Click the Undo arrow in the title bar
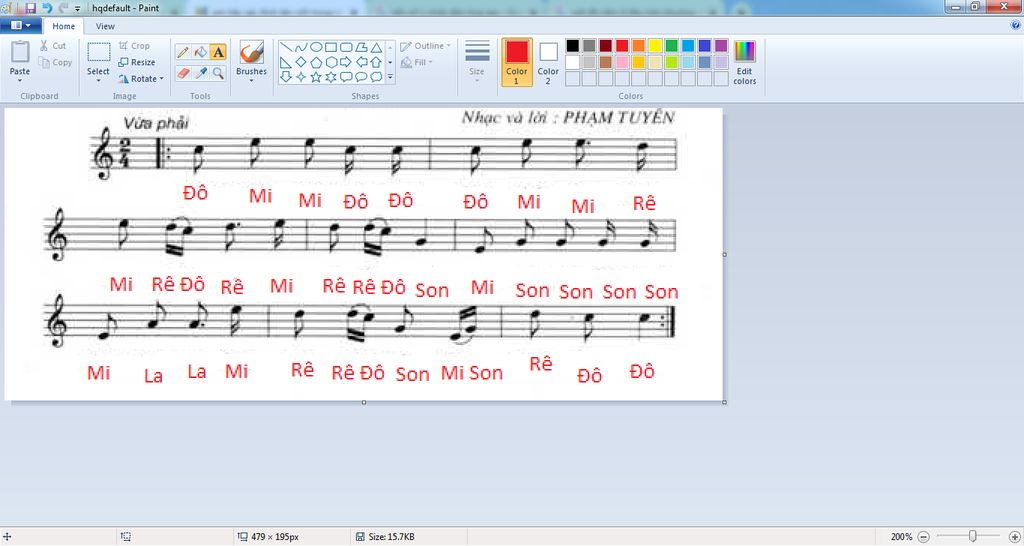Image resolution: width=1024 pixels, height=546 pixels. coord(47,8)
